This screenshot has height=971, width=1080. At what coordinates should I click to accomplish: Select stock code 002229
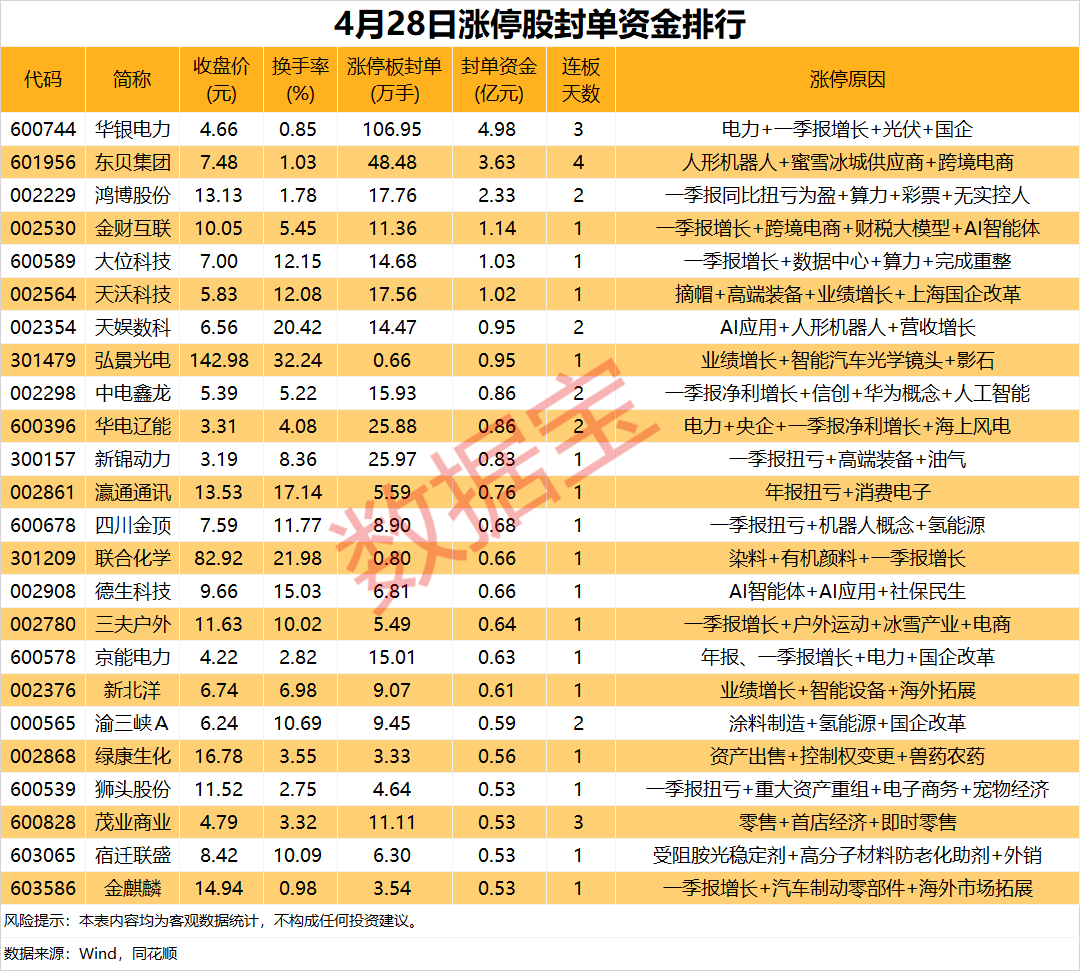pyautogui.click(x=43, y=195)
